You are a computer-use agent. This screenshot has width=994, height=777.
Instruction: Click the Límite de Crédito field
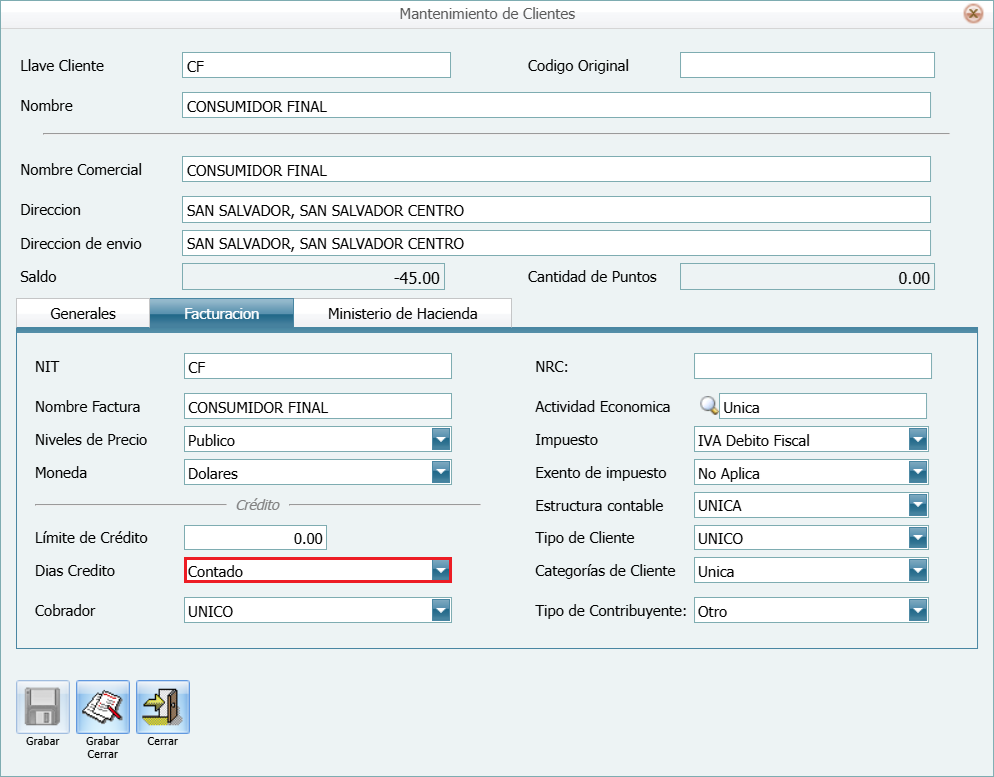(255, 537)
